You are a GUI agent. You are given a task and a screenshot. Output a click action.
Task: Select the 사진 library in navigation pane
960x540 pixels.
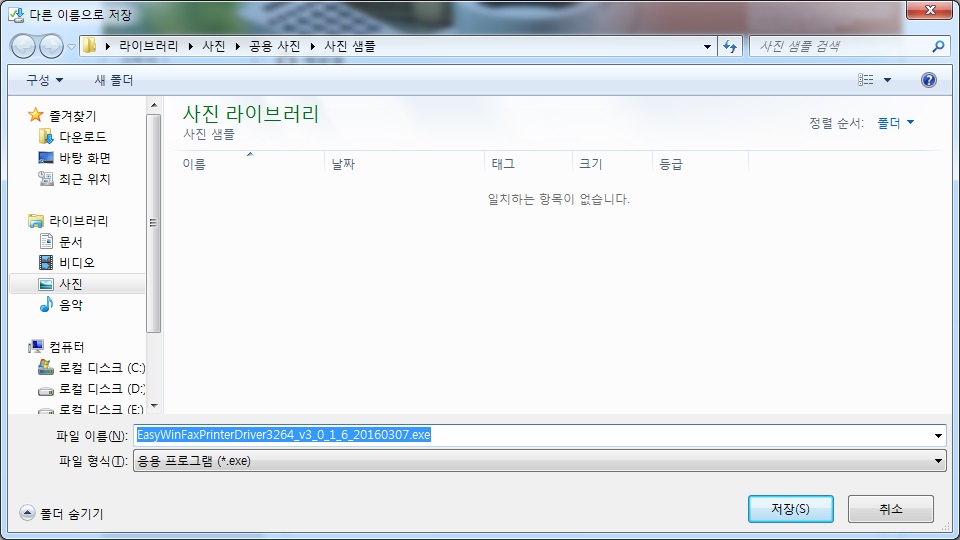coord(78,284)
